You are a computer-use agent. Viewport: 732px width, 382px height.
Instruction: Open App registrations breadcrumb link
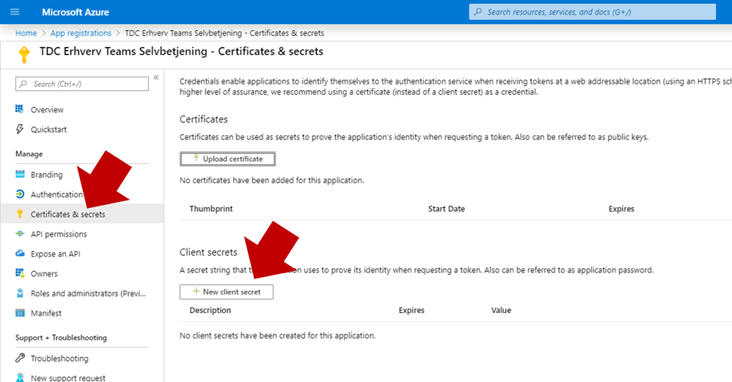pyautogui.click(x=81, y=33)
